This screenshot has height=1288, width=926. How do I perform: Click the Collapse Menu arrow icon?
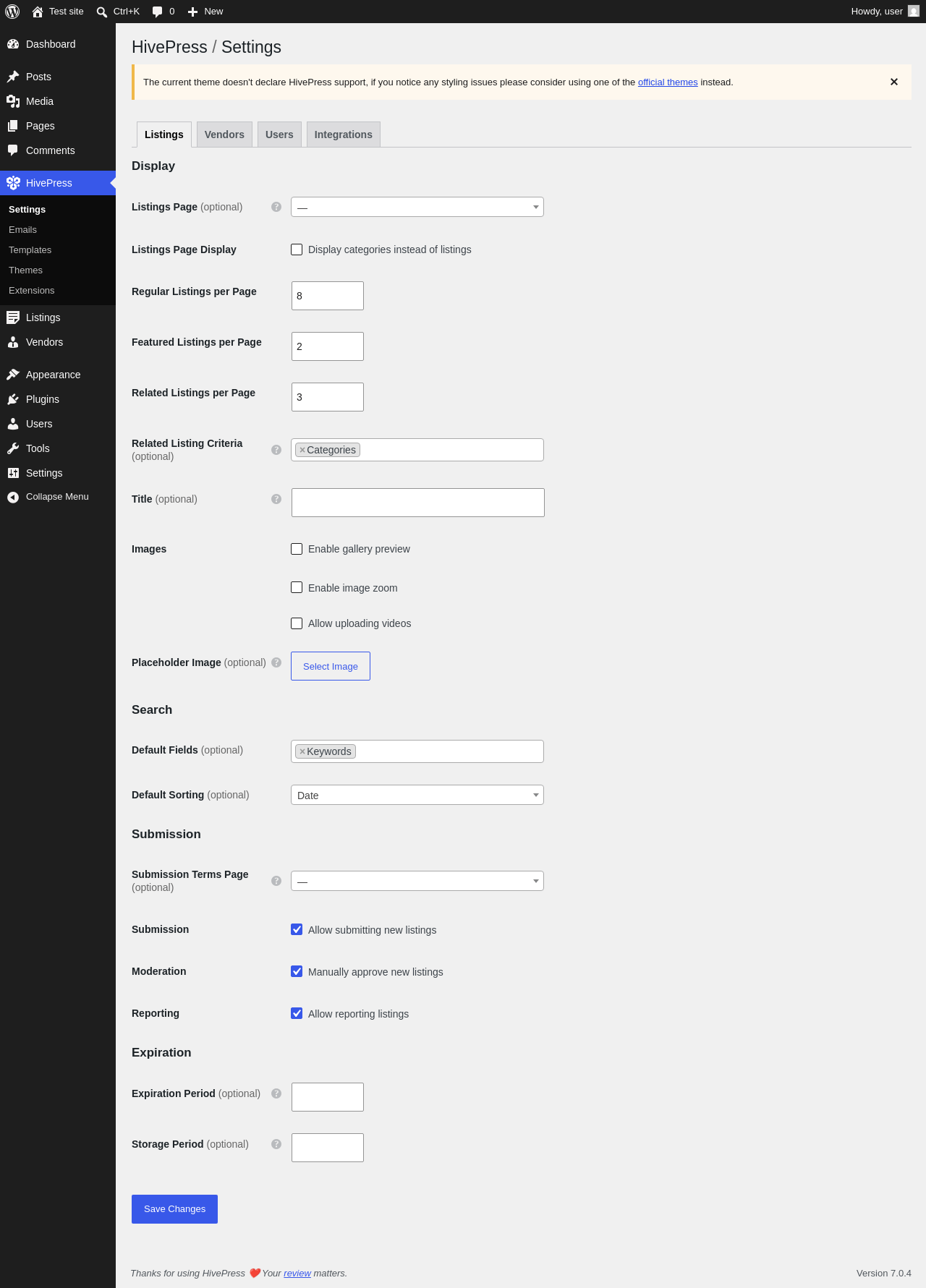coord(13,497)
